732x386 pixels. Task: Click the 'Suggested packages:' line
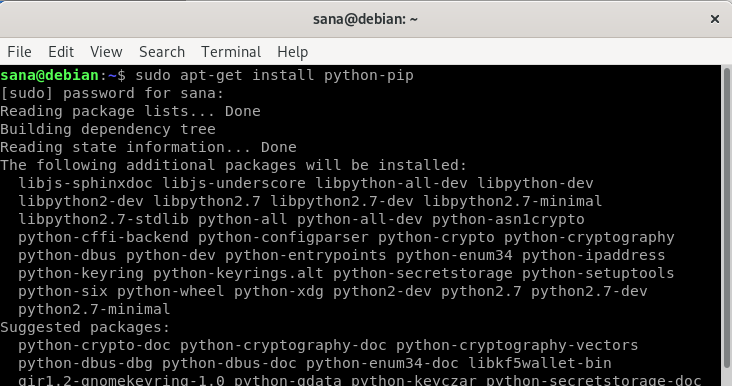[85, 327]
